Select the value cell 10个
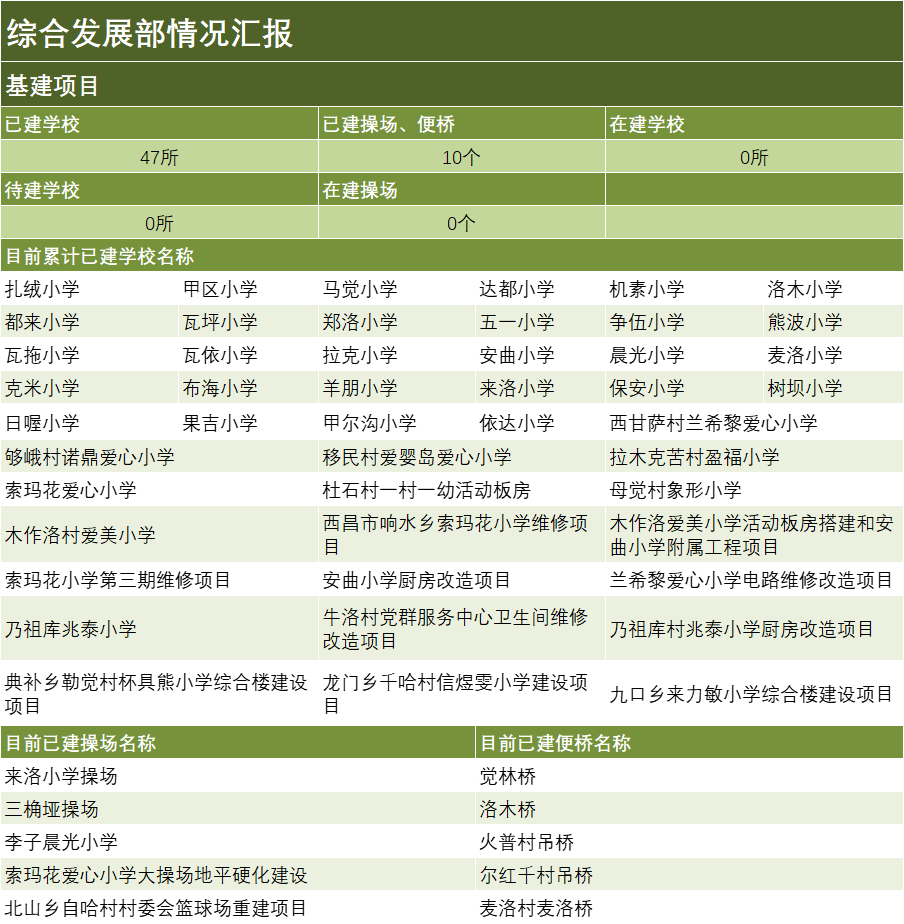The height and width of the screenshot is (924, 904). pyautogui.click(x=461, y=156)
